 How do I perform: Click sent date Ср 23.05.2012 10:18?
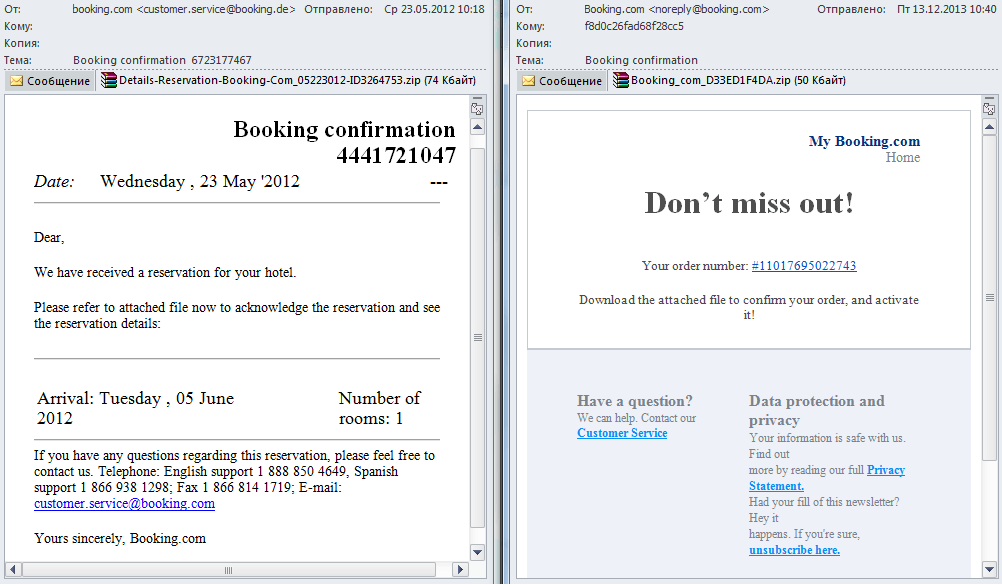tap(434, 10)
